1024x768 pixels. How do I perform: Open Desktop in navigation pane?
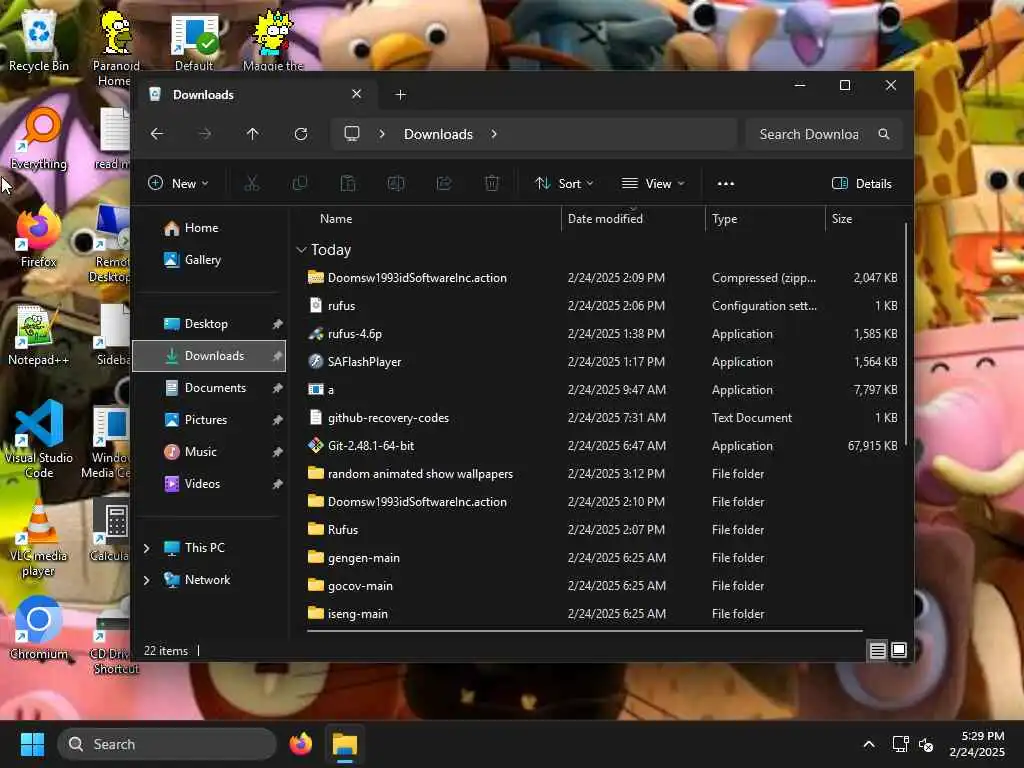[209, 324]
